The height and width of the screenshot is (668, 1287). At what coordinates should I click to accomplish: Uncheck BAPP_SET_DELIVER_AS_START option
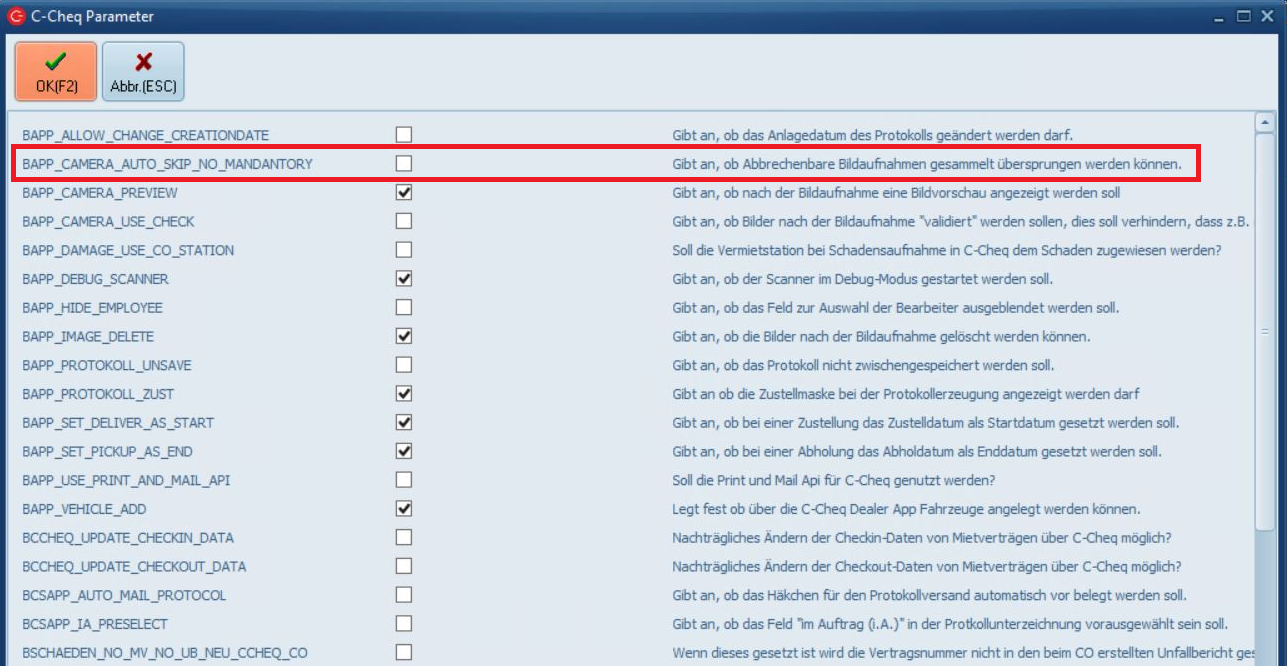(404, 422)
